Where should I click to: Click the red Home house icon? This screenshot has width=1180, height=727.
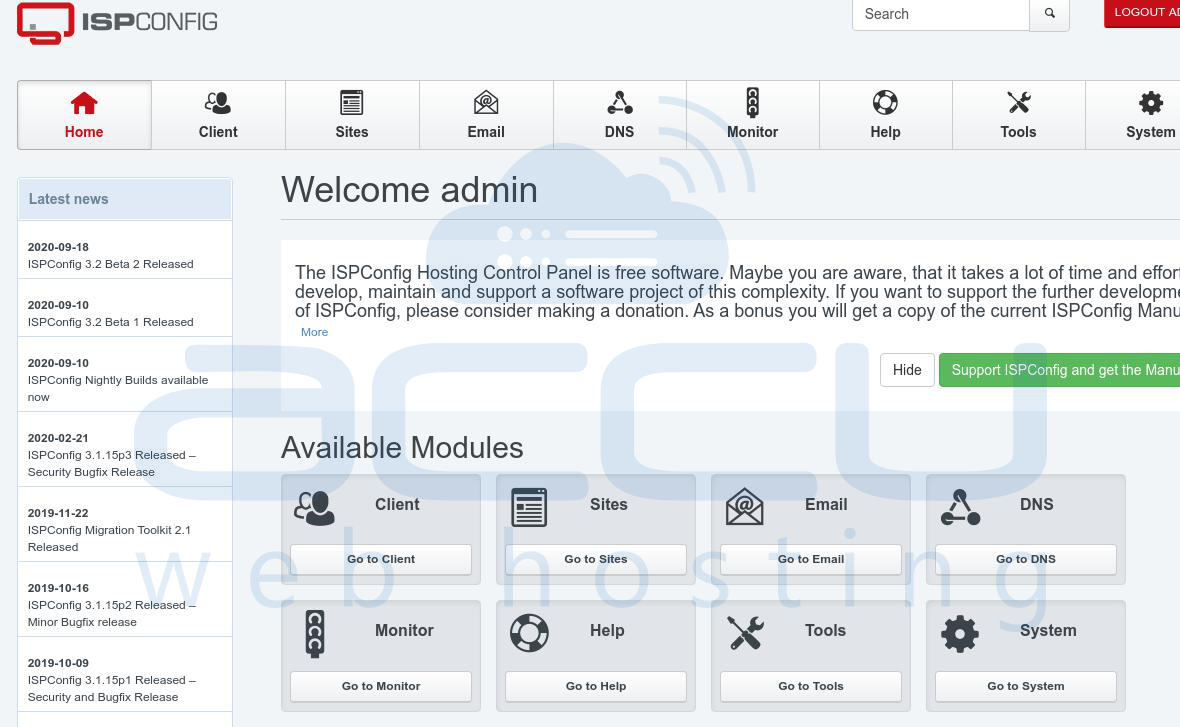[84, 103]
